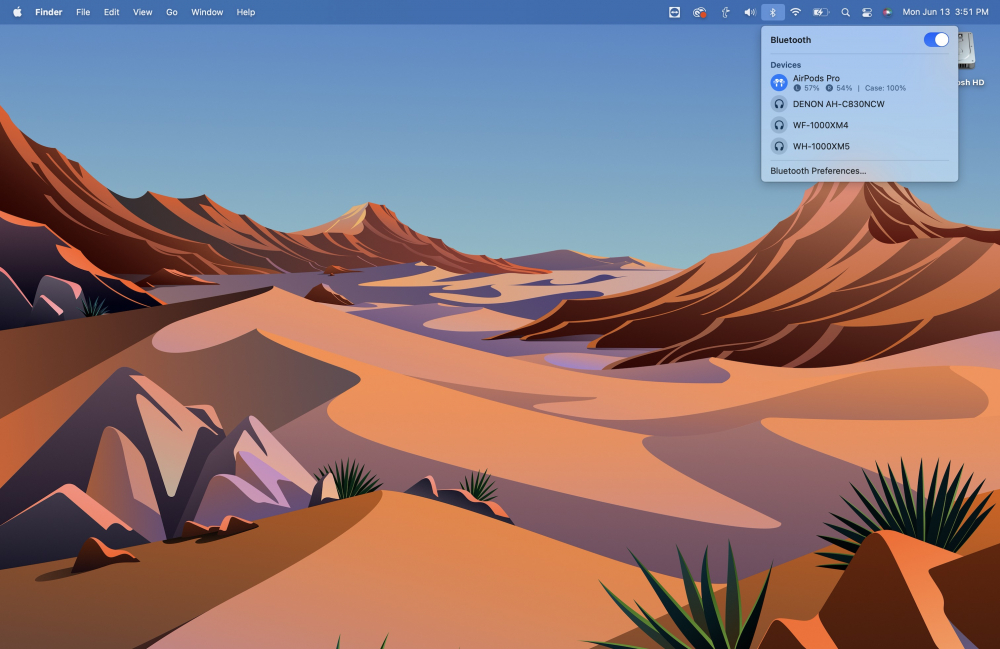Select the DENON AH-C830NCW headphones icon
This screenshot has height=649, width=1000.
click(779, 104)
